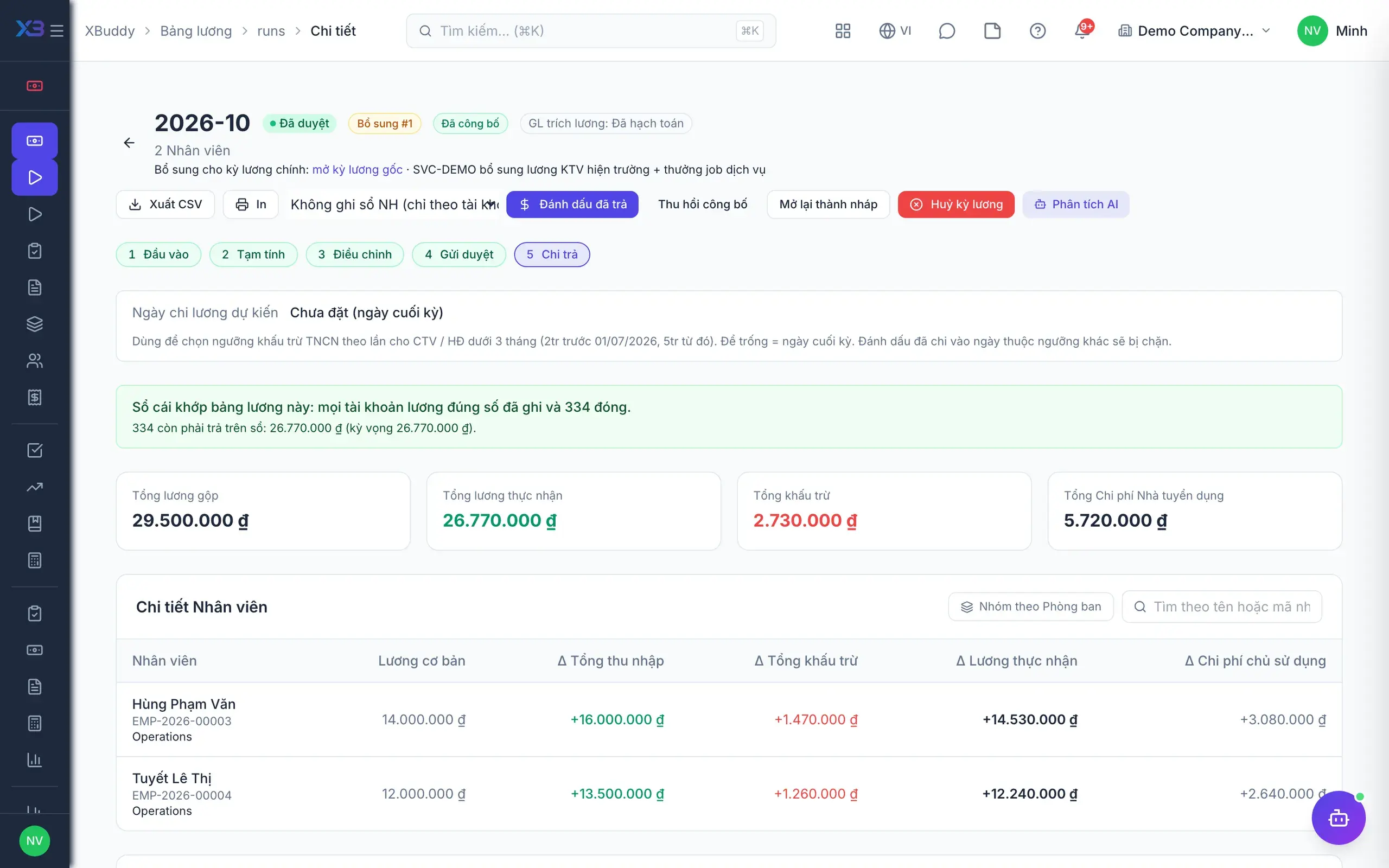Select step 5 Chi trả

tap(552, 254)
